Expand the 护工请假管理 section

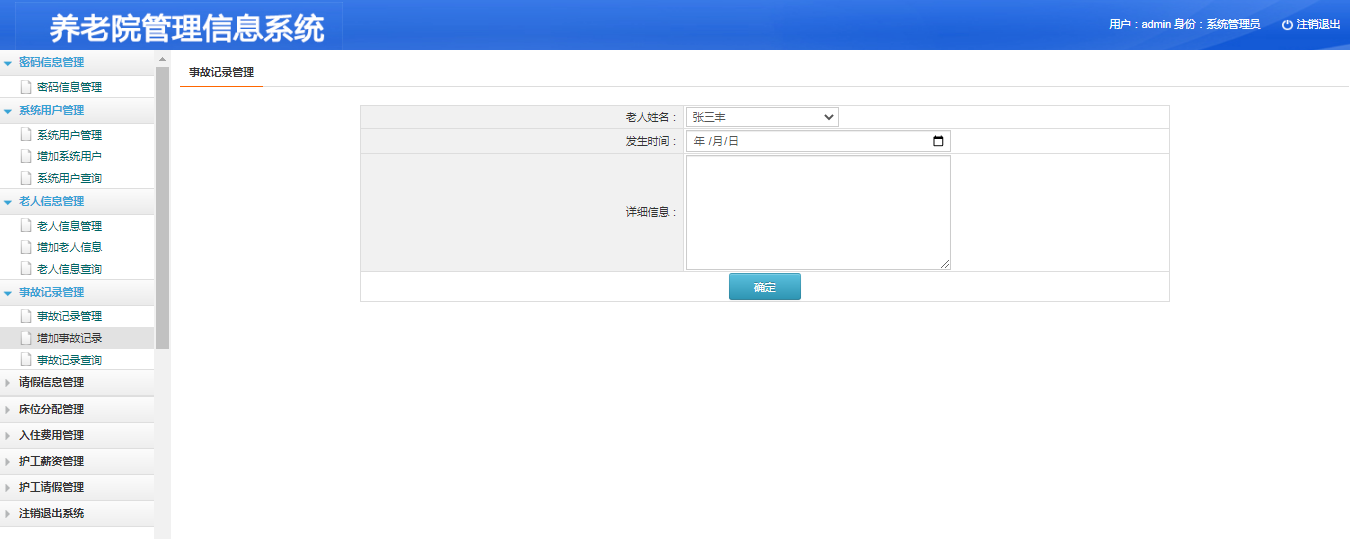tap(77, 487)
